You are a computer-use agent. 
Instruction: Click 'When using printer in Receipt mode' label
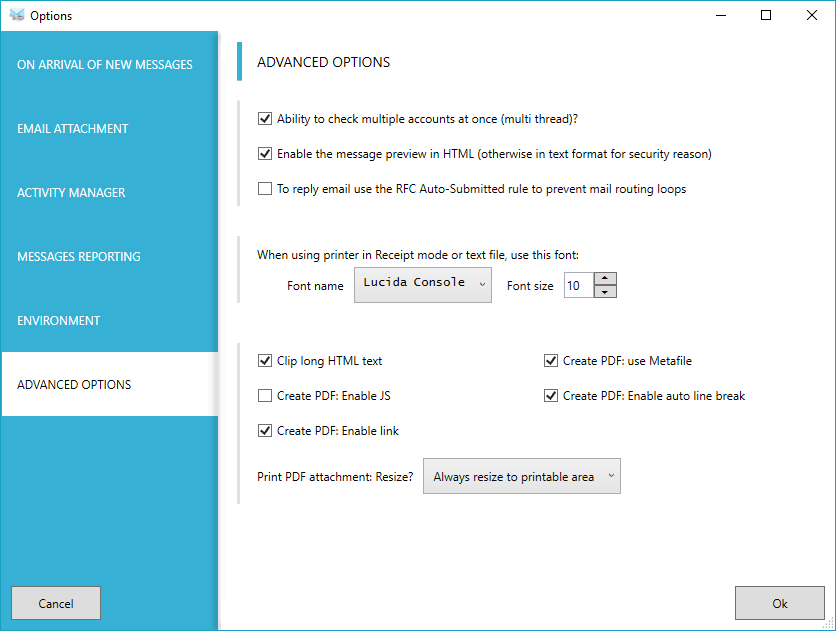coord(417,255)
